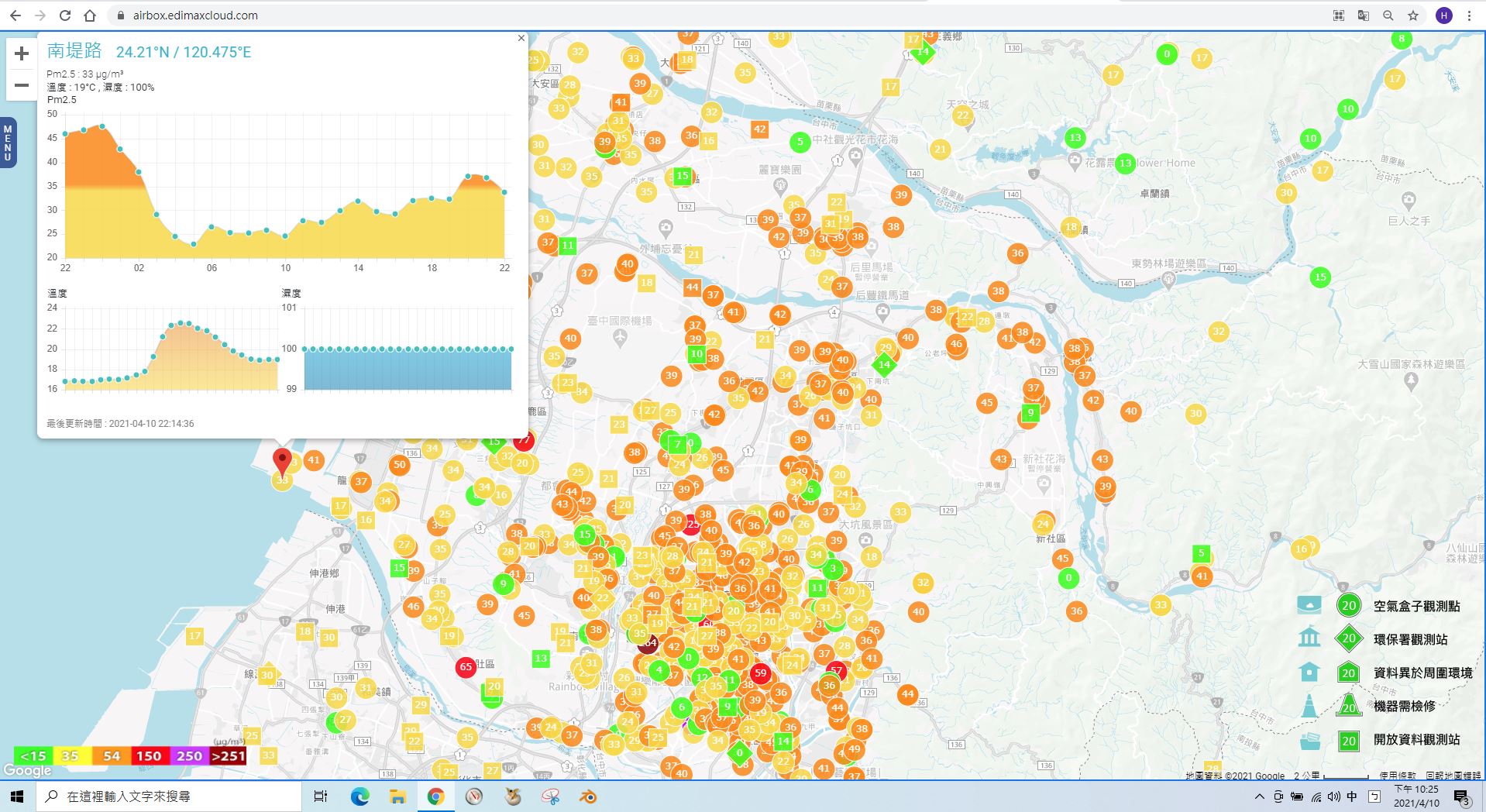Open the Google Translate page icon

(x=1363, y=15)
